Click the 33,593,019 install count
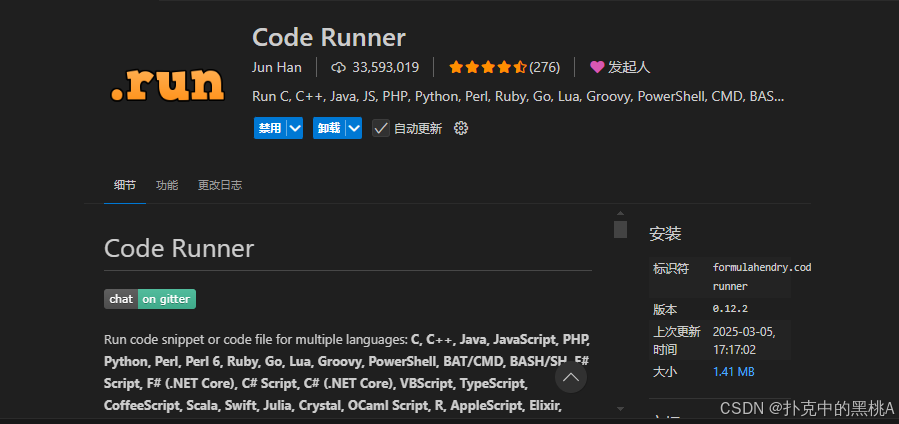 (x=385, y=67)
